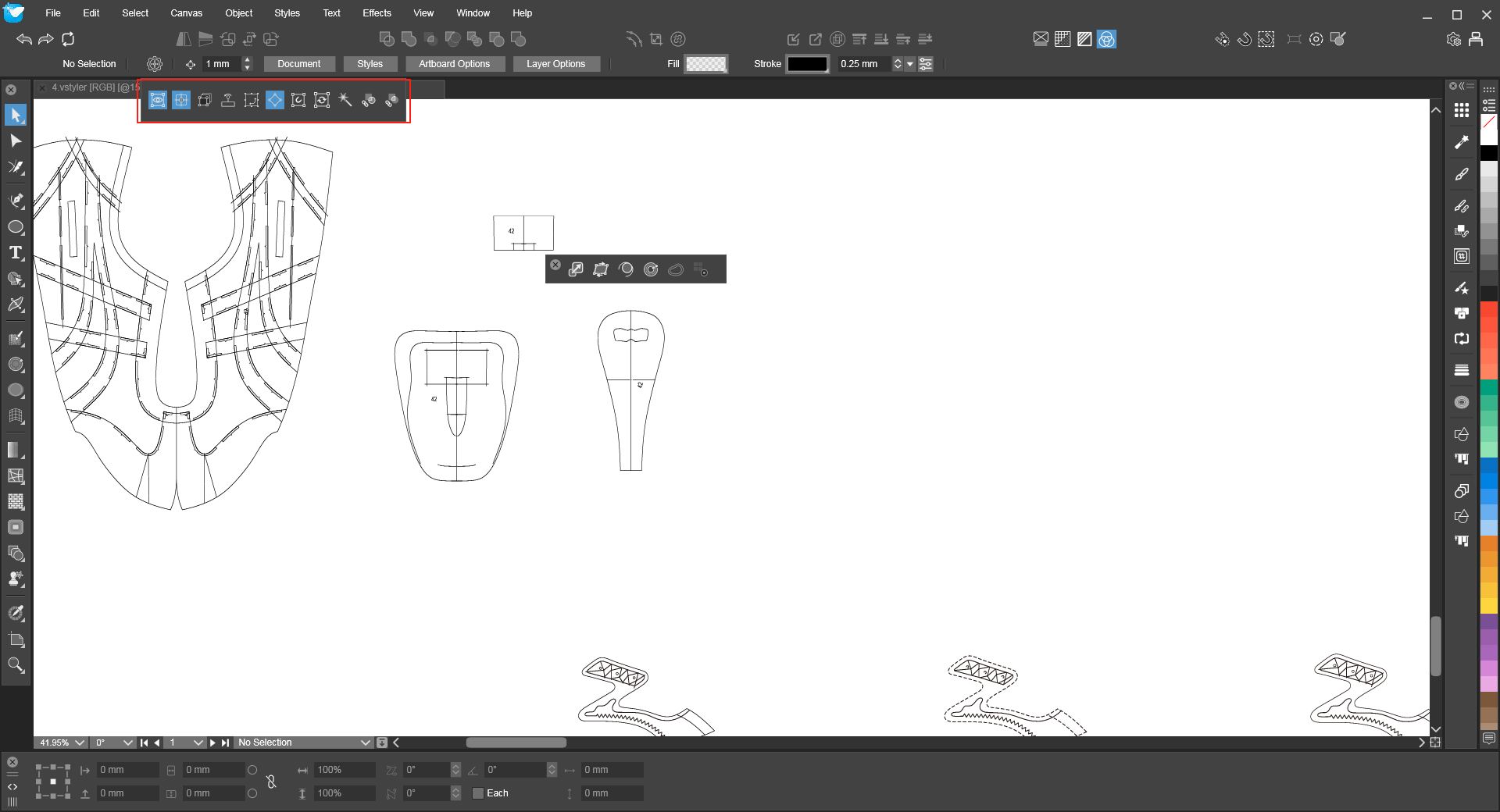Toggle the proportion lock chain icon
The height and width of the screenshot is (812, 1500).
(x=271, y=782)
